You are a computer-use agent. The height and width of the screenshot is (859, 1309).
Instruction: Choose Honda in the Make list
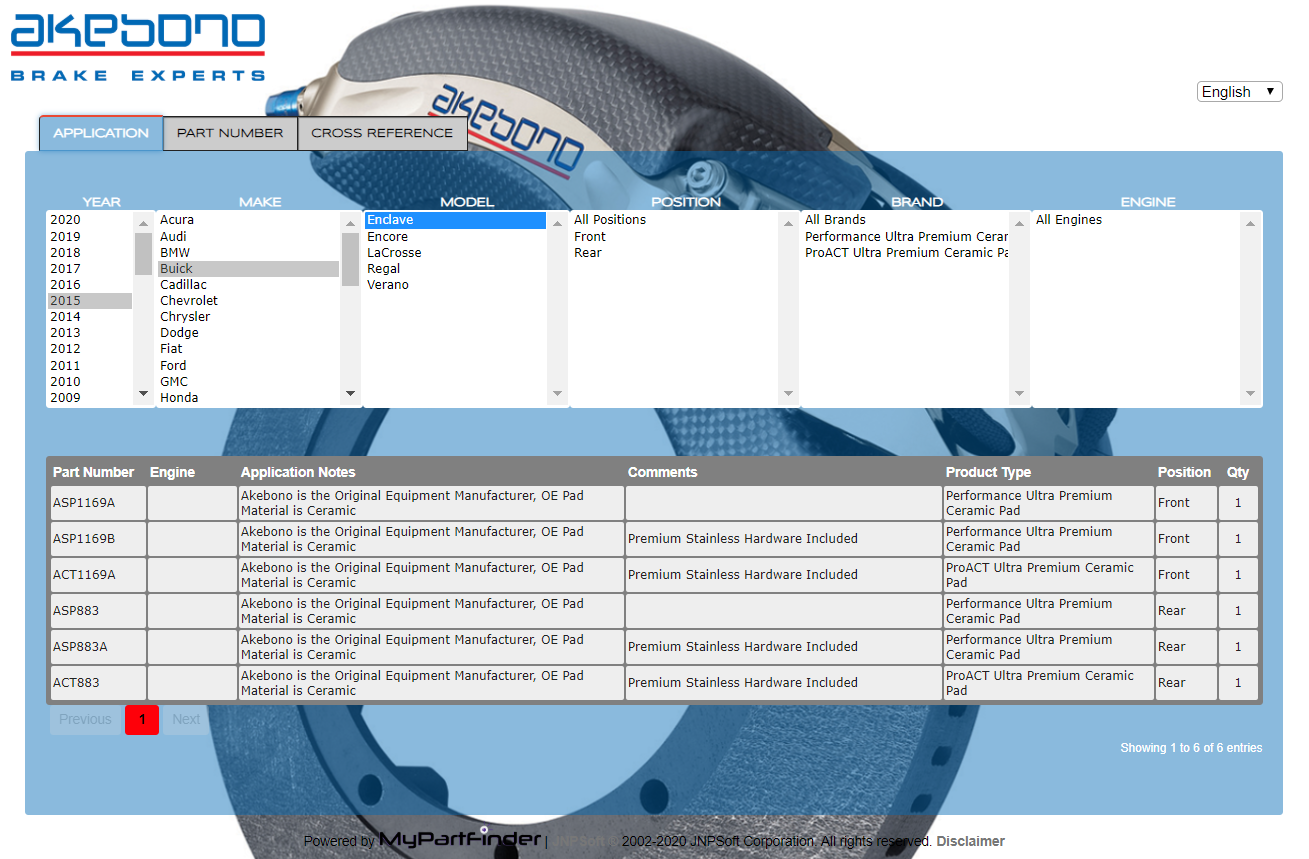tap(248, 398)
